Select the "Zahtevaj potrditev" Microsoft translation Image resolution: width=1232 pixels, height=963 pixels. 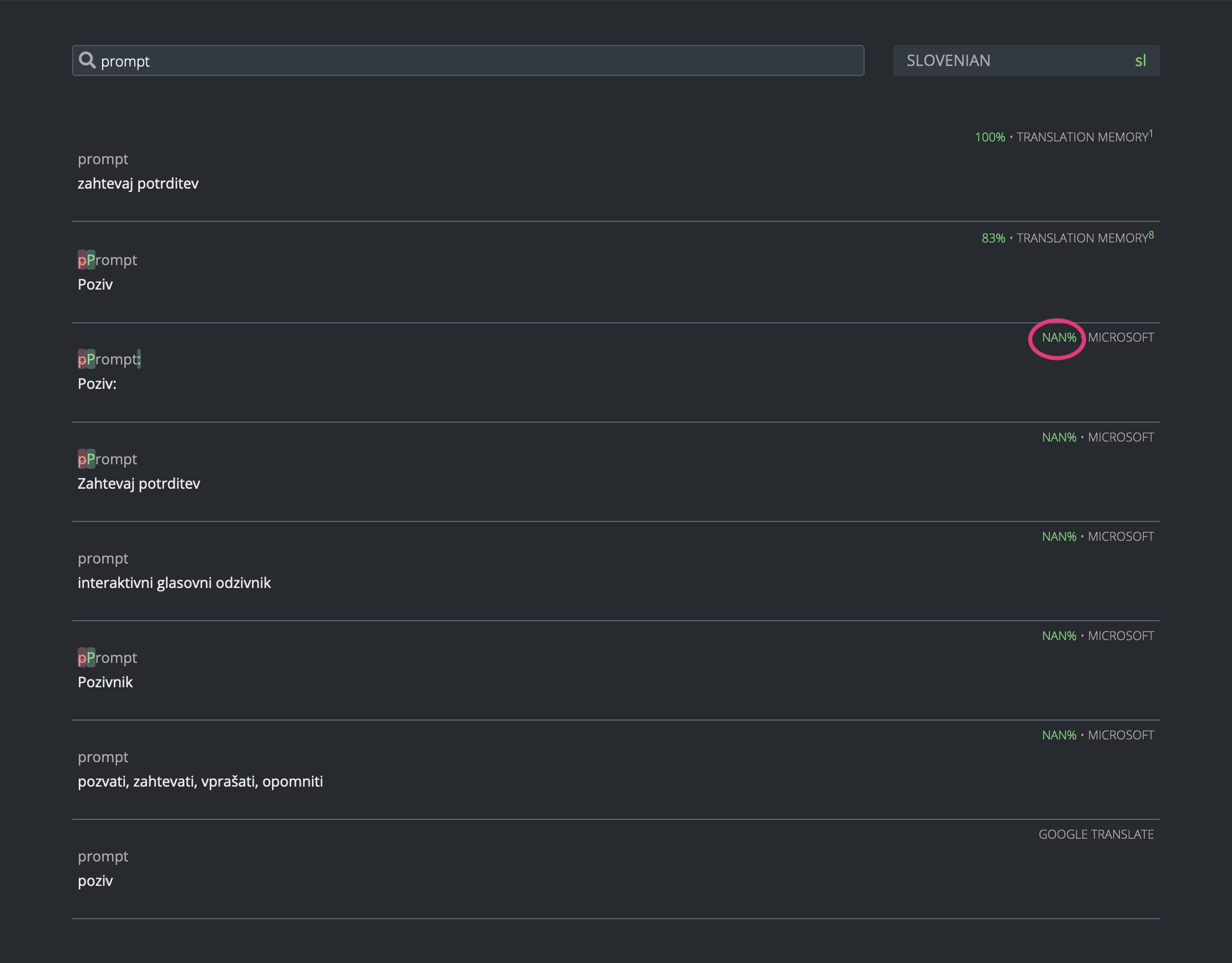pyautogui.click(x=139, y=483)
